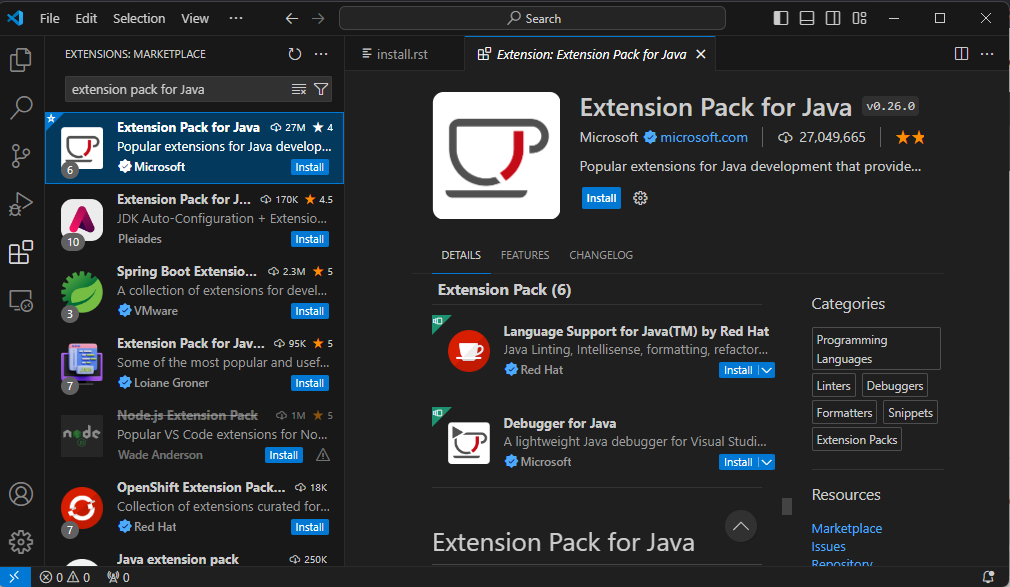Open the Explorer view in activity bar
Image resolution: width=1010 pixels, height=587 pixels.
(x=21, y=60)
